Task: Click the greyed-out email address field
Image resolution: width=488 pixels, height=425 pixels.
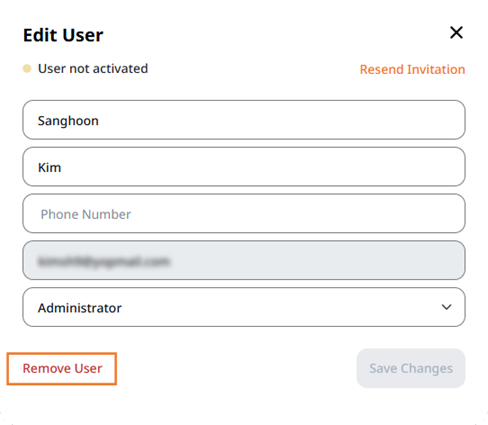Action: click(x=244, y=260)
